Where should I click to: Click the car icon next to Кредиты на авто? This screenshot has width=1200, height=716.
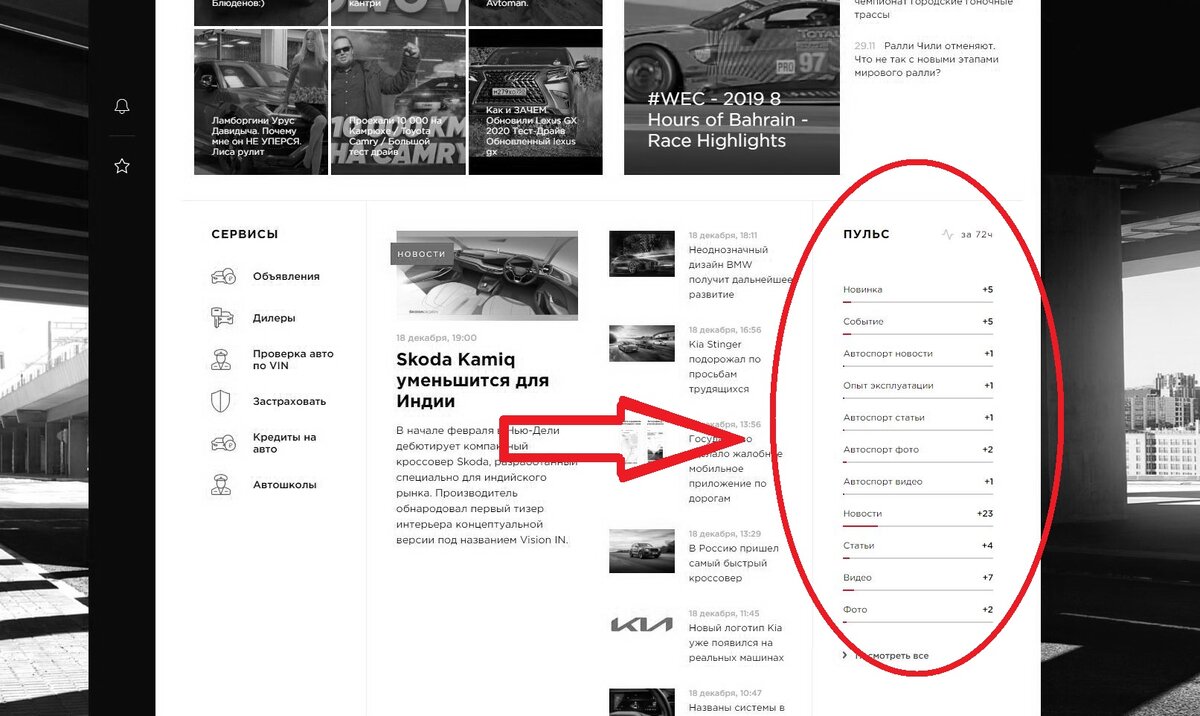pyautogui.click(x=222, y=443)
